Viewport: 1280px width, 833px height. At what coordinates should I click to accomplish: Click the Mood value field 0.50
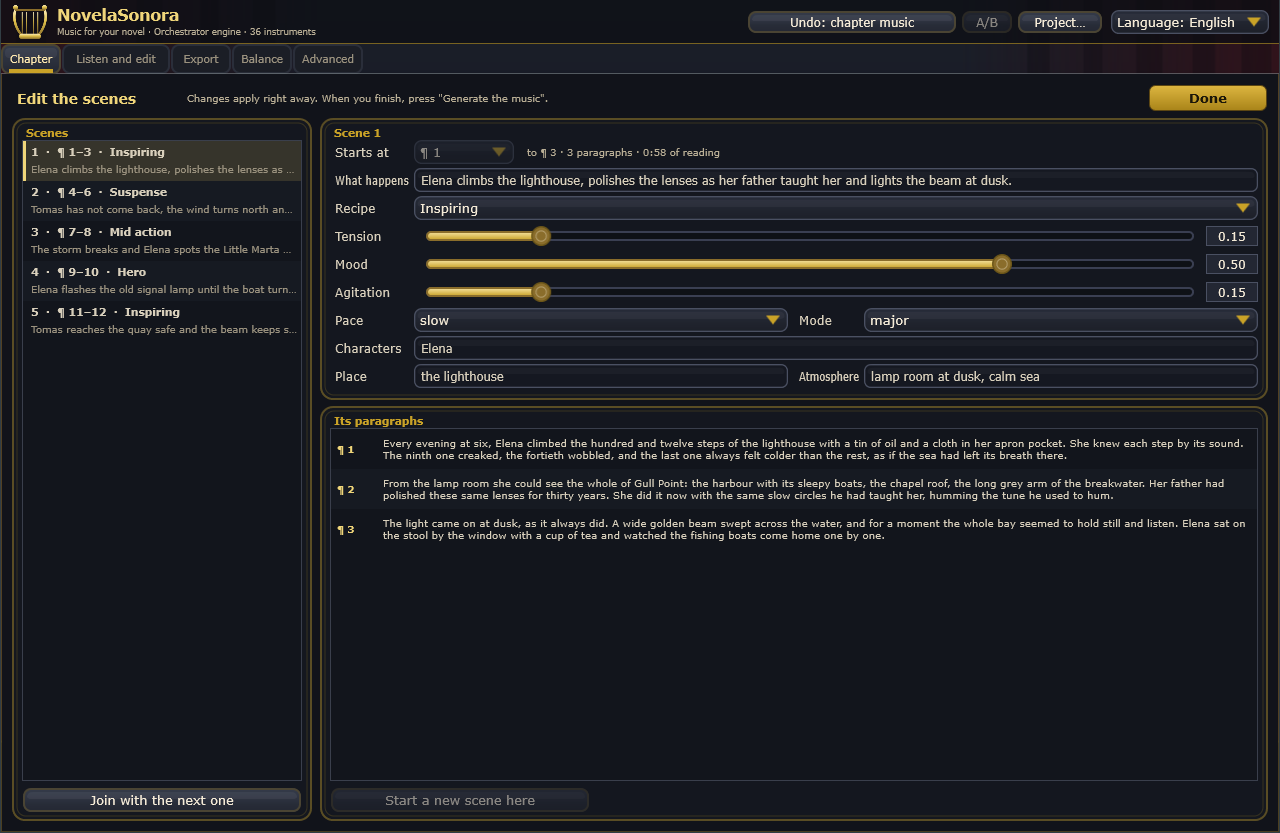click(1232, 264)
